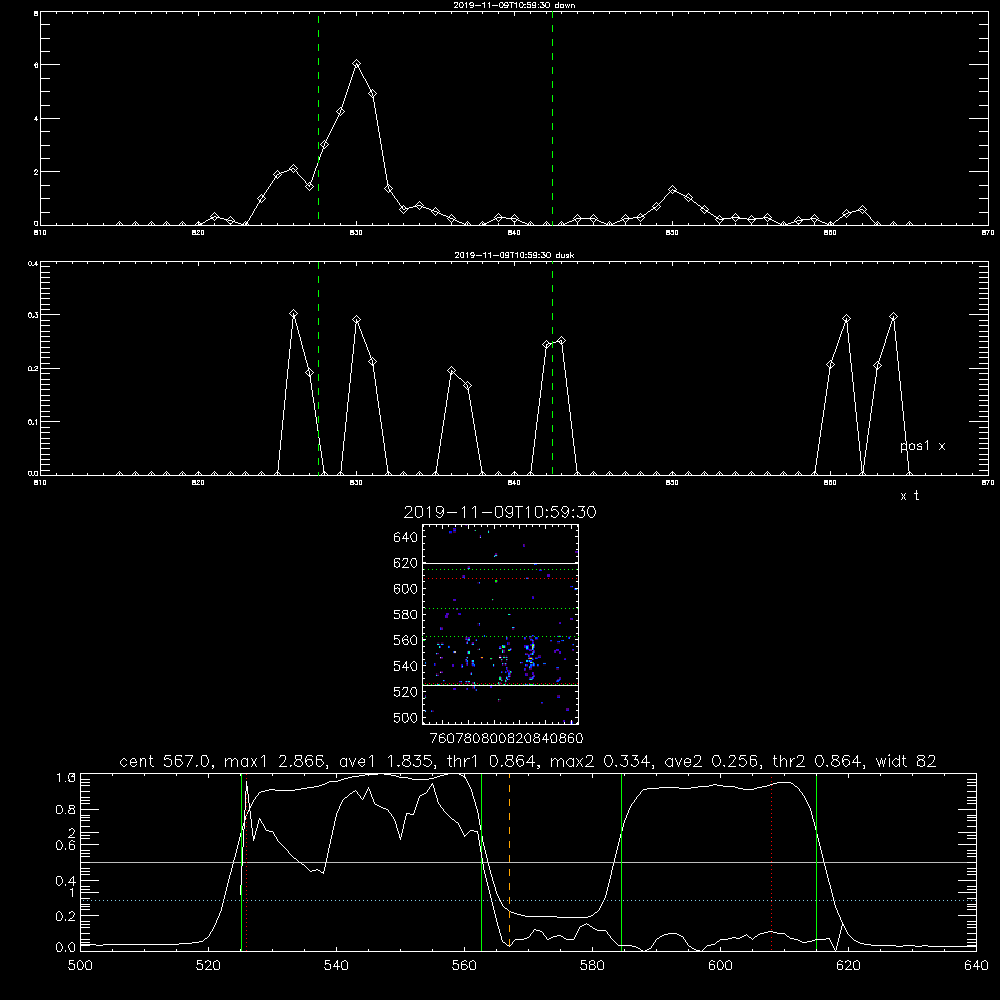Click the '0.2' y-axis label on bottom plot

click(x=66, y=916)
